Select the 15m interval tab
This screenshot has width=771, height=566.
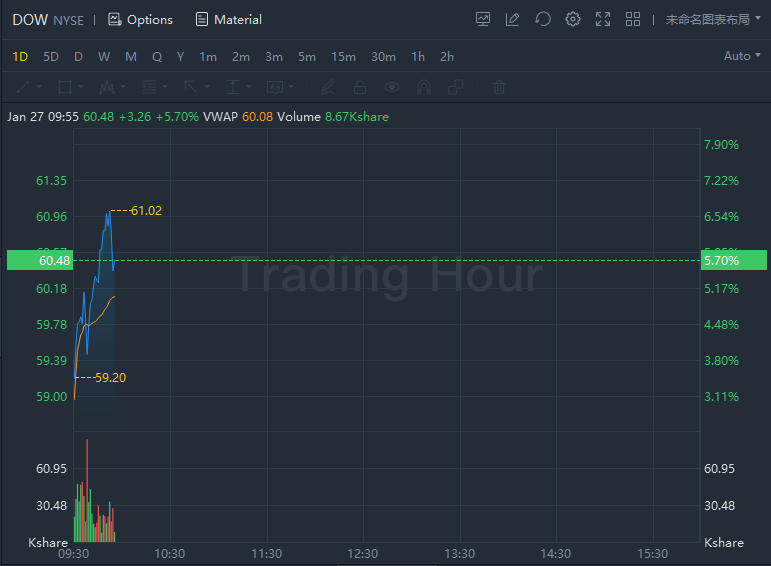343,57
